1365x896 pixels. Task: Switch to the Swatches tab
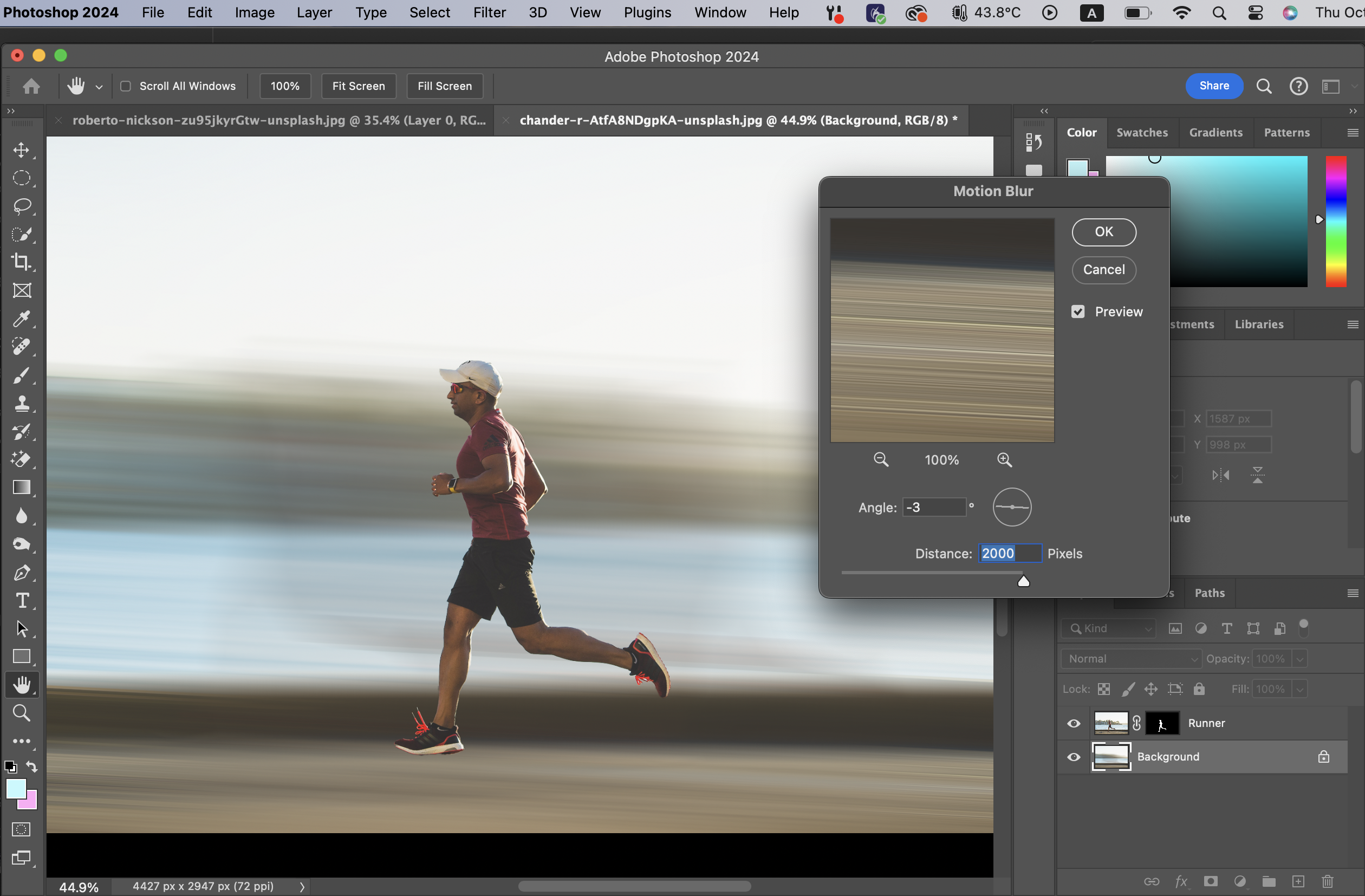[x=1141, y=133]
